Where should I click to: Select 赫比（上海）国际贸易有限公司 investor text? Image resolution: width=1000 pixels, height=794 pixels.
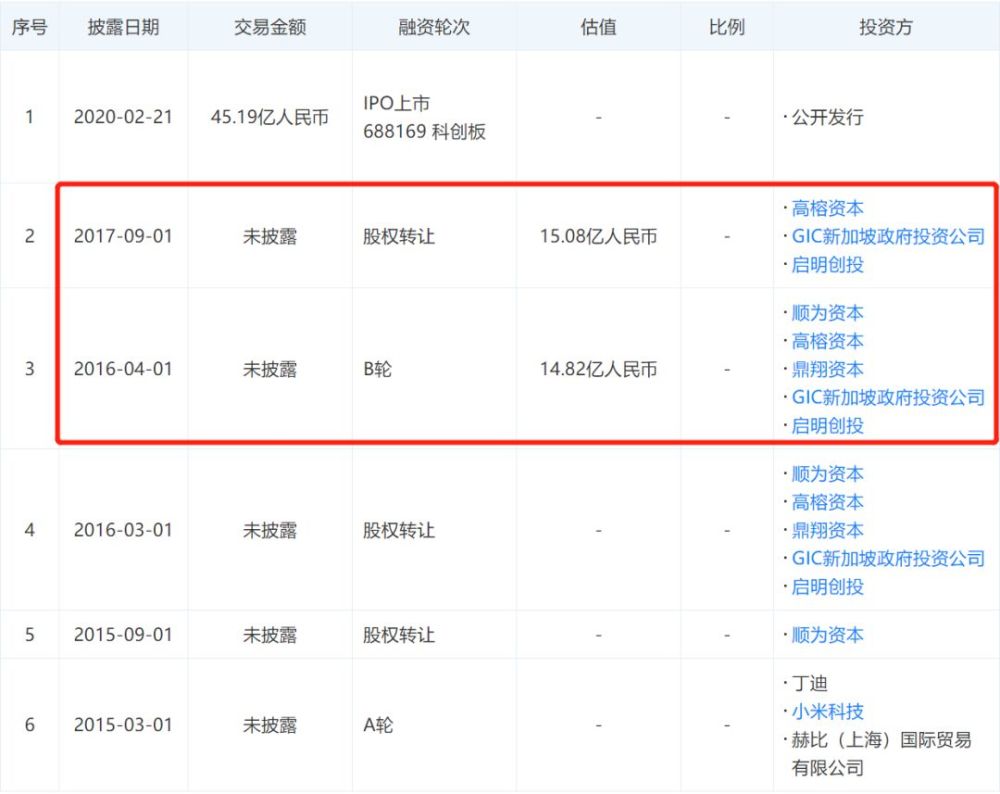tap(881, 753)
